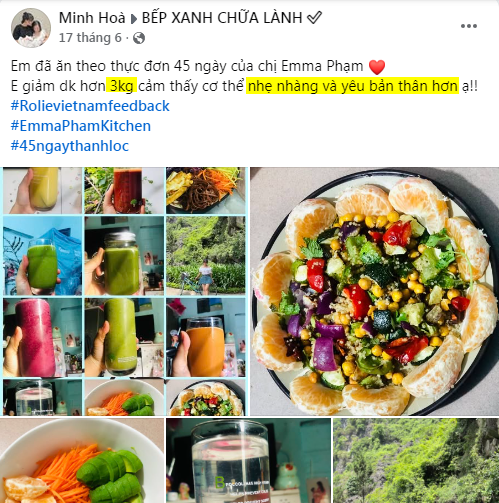Click highlighted phrase nhẹ nhàng và yêu bản thân hơn
499x503 pixels.
point(353,86)
